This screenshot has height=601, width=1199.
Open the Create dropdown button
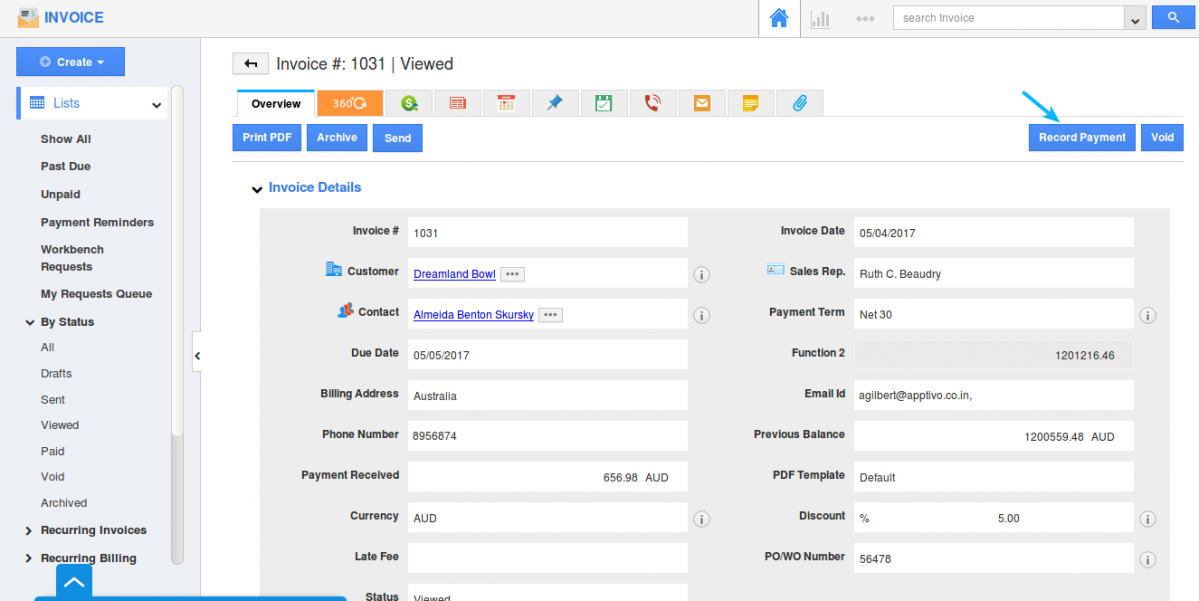[70, 62]
